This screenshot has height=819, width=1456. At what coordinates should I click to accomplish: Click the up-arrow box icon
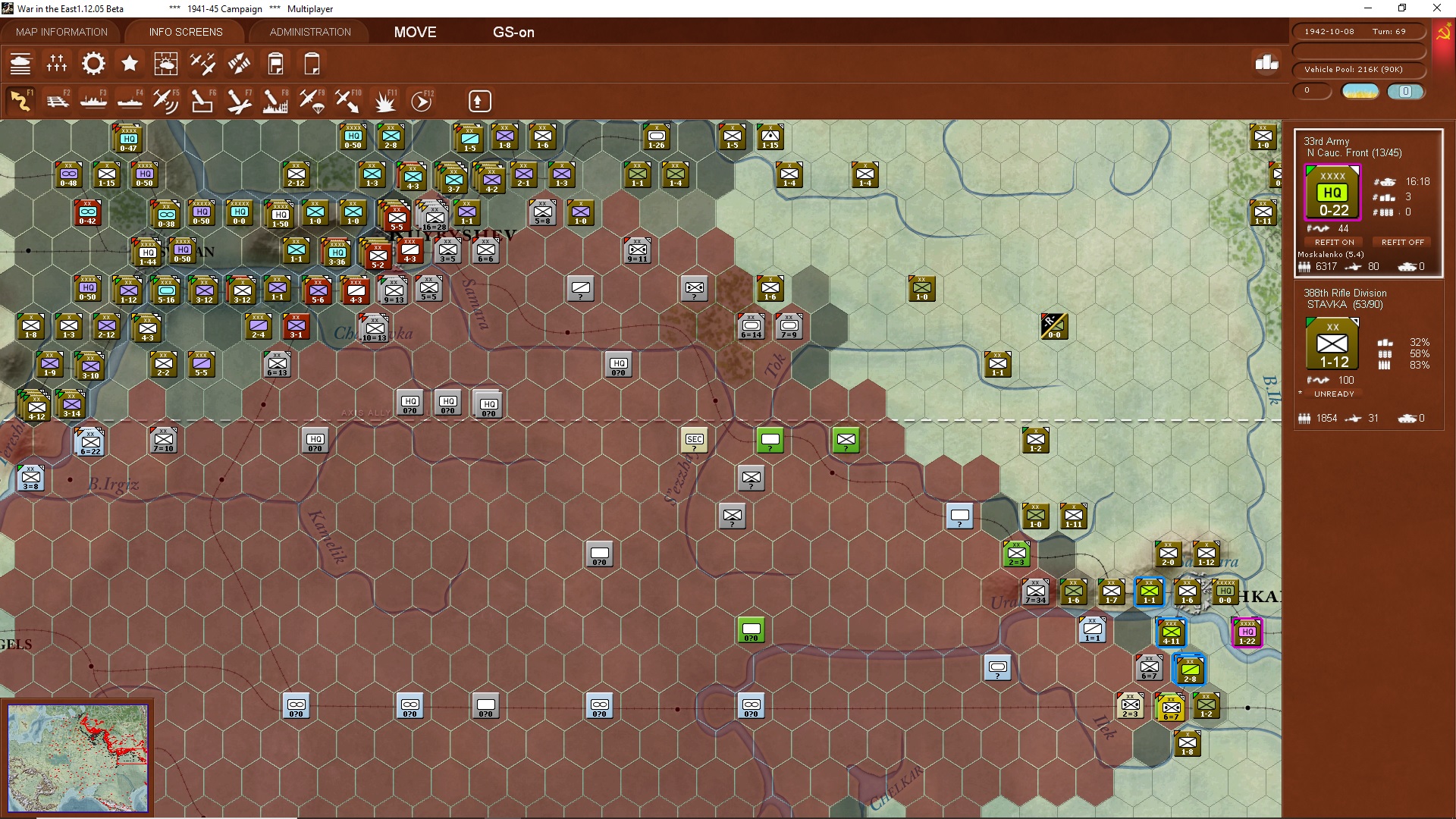point(479,101)
